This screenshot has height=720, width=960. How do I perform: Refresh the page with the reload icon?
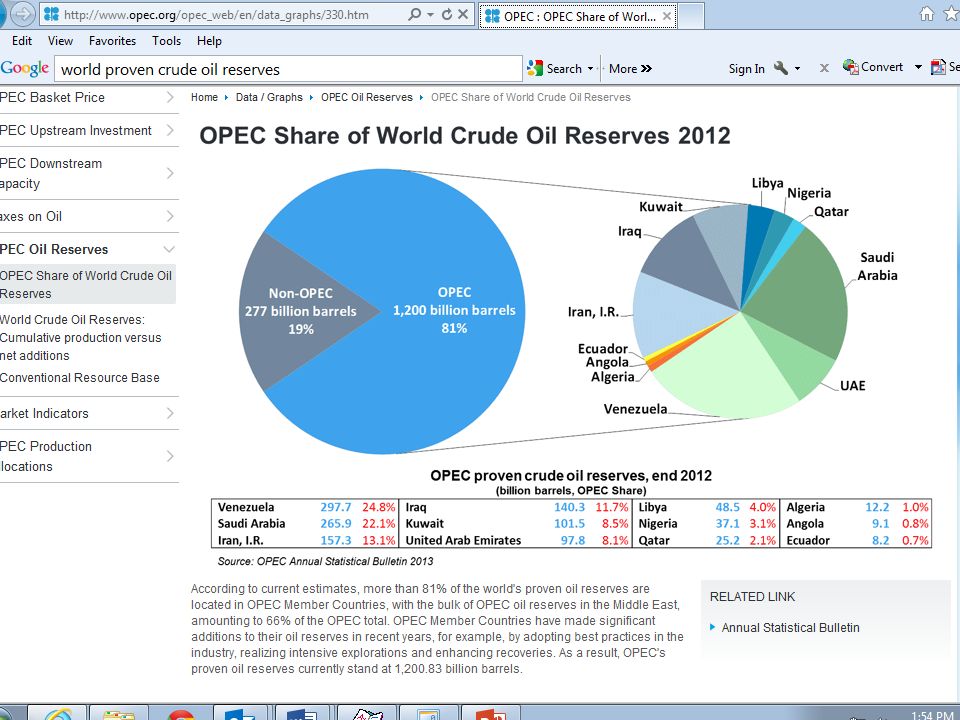(x=447, y=14)
